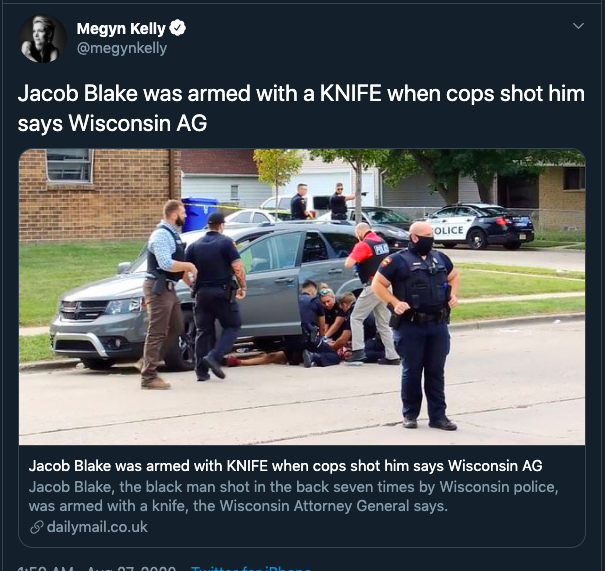Screen dimensions: 605x571
Task: Click the word KNIFE in the card headline
Action: (x=247, y=466)
